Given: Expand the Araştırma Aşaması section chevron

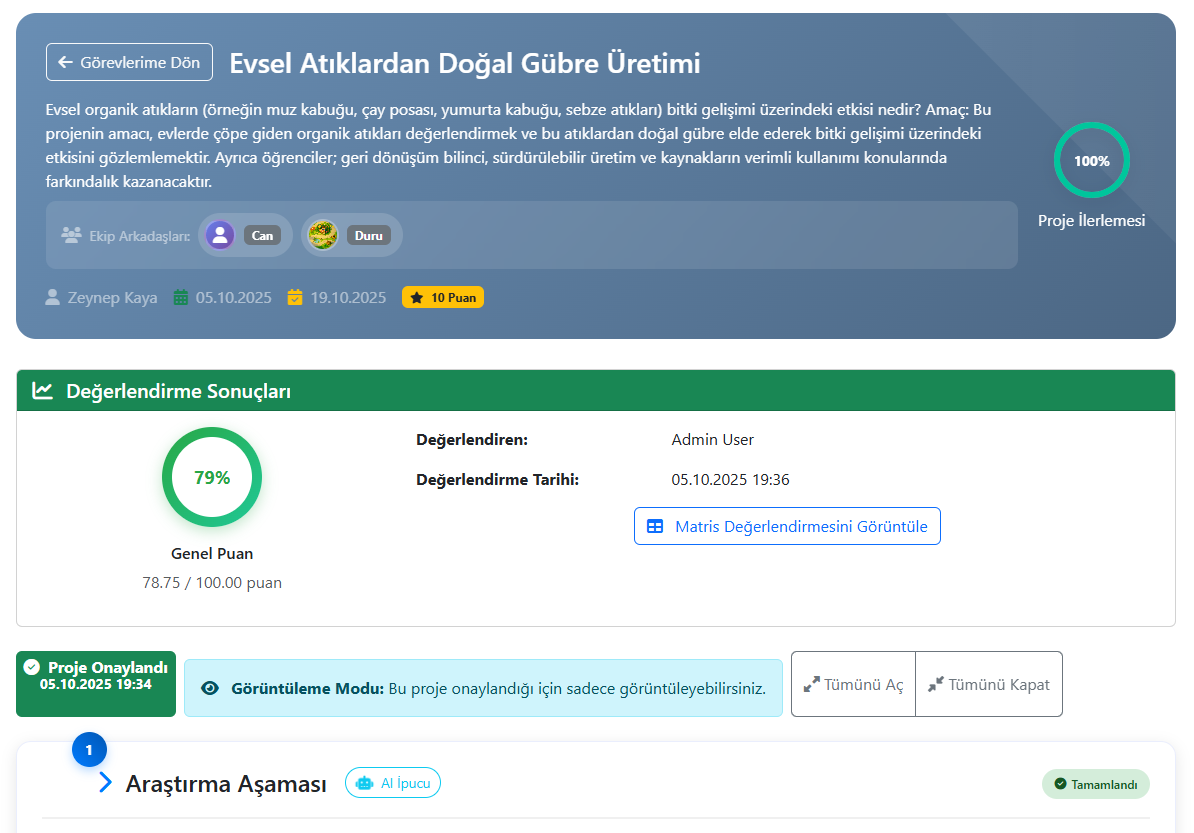Looking at the screenshot, I should click(105, 783).
